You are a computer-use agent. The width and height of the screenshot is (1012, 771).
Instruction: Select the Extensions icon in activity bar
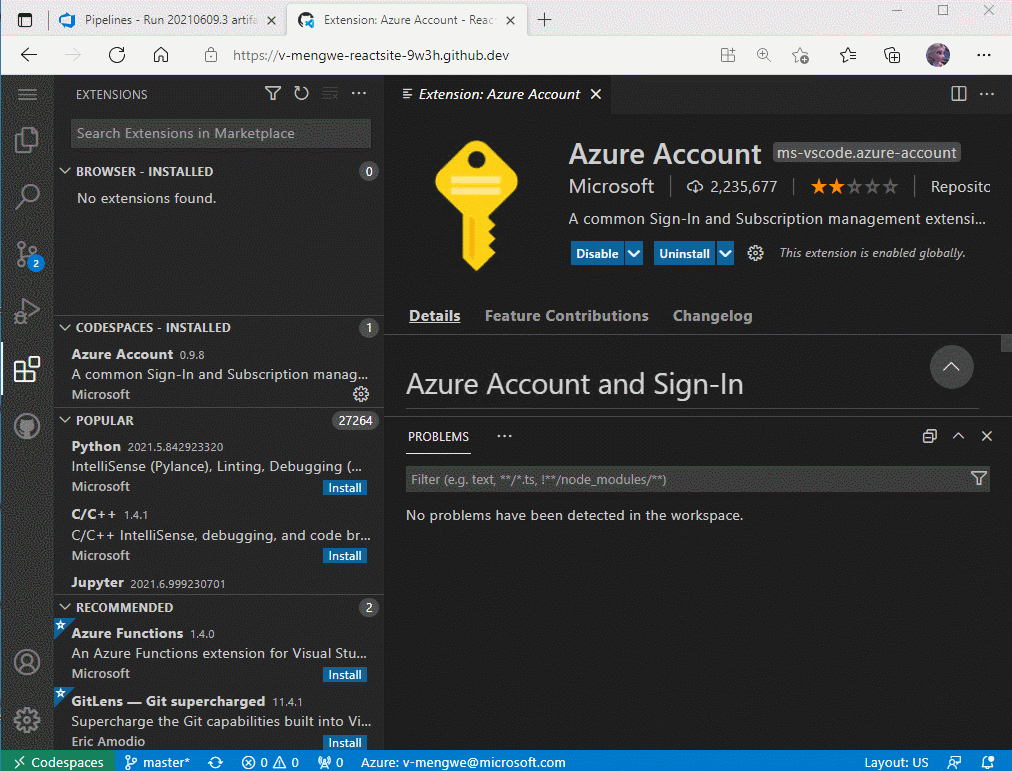[27, 368]
